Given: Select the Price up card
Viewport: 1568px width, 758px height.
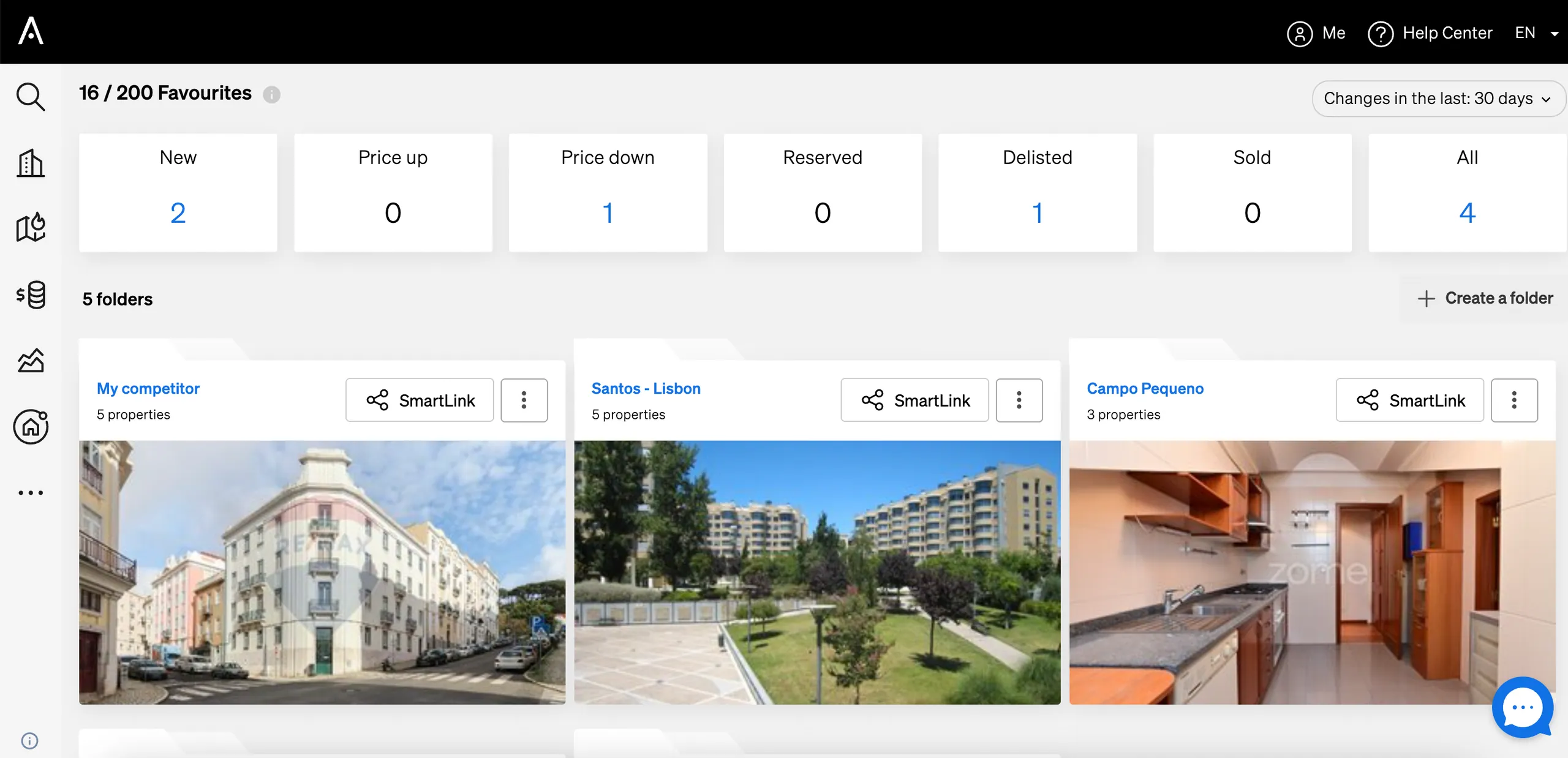Looking at the screenshot, I should (x=393, y=193).
